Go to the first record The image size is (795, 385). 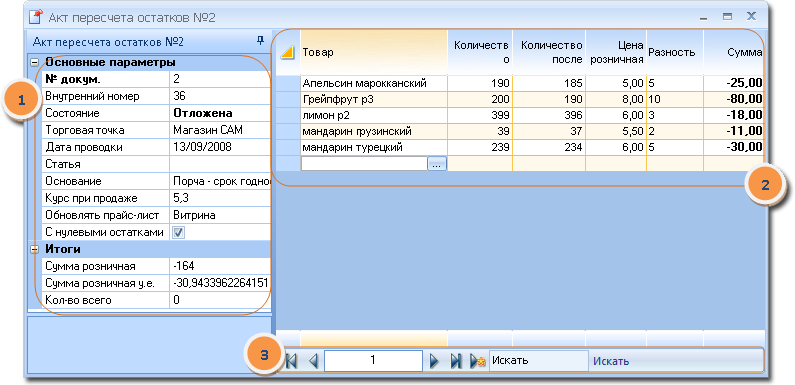pos(292,361)
